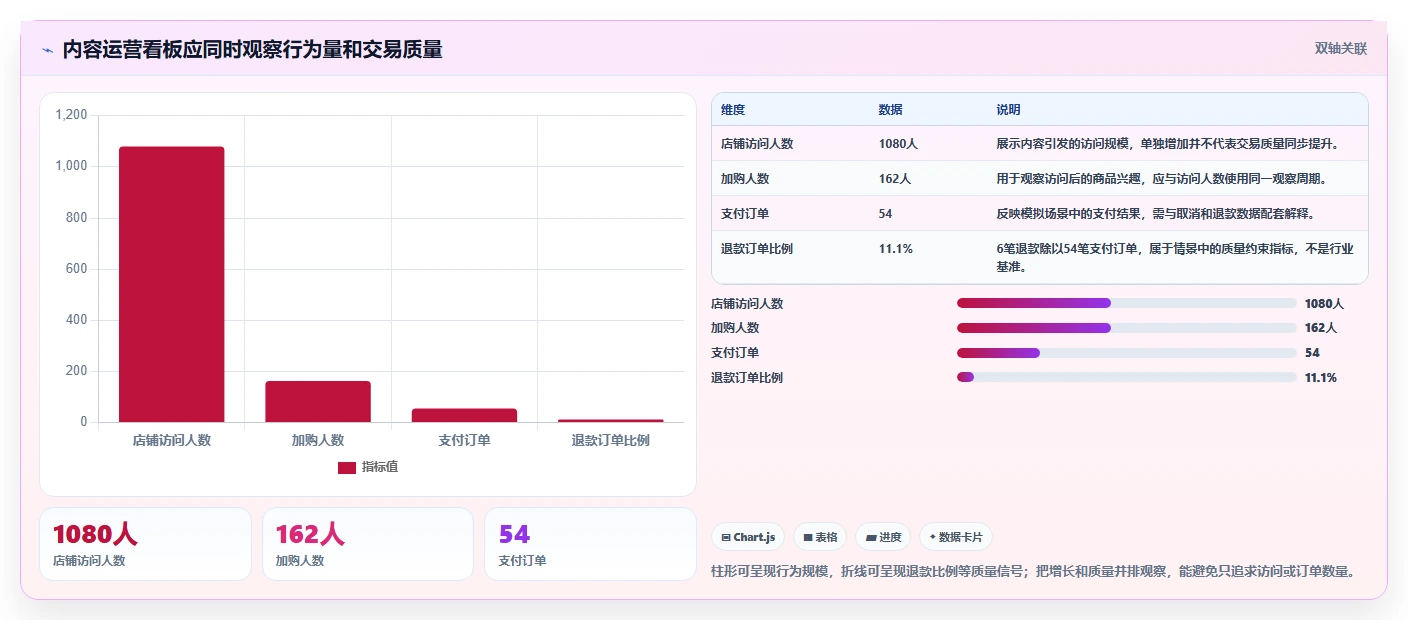Screen dimensions: 1408x620
Task: Select the 退款订单比例 cell in the table
Action: coord(757,249)
